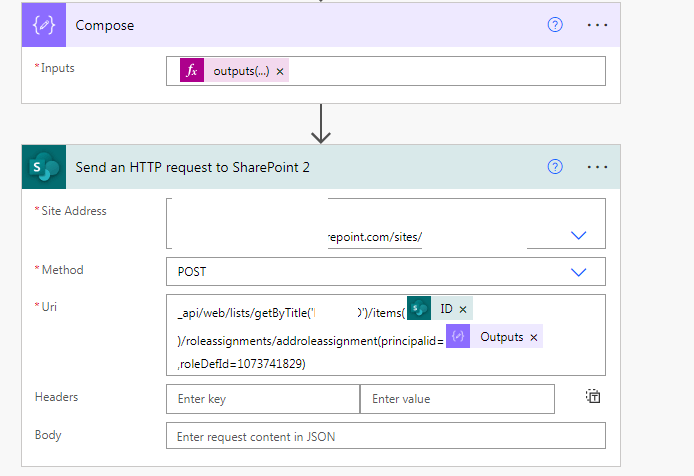The height and width of the screenshot is (476, 694).
Task: Click the Body field label
Action: tap(48, 435)
